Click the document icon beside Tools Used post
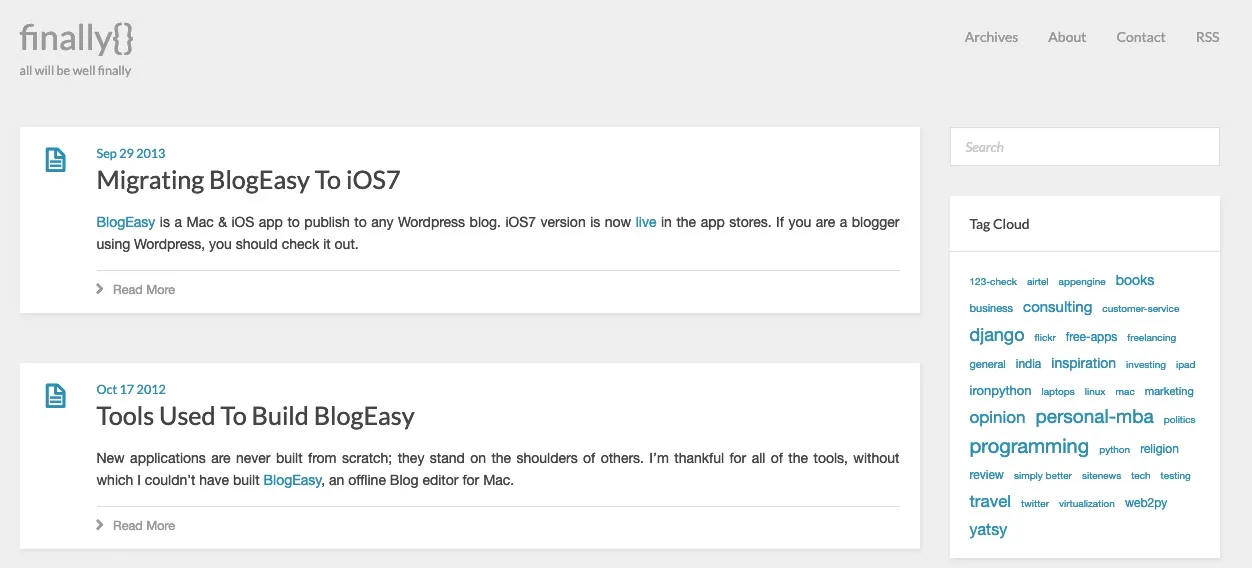 point(56,395)
